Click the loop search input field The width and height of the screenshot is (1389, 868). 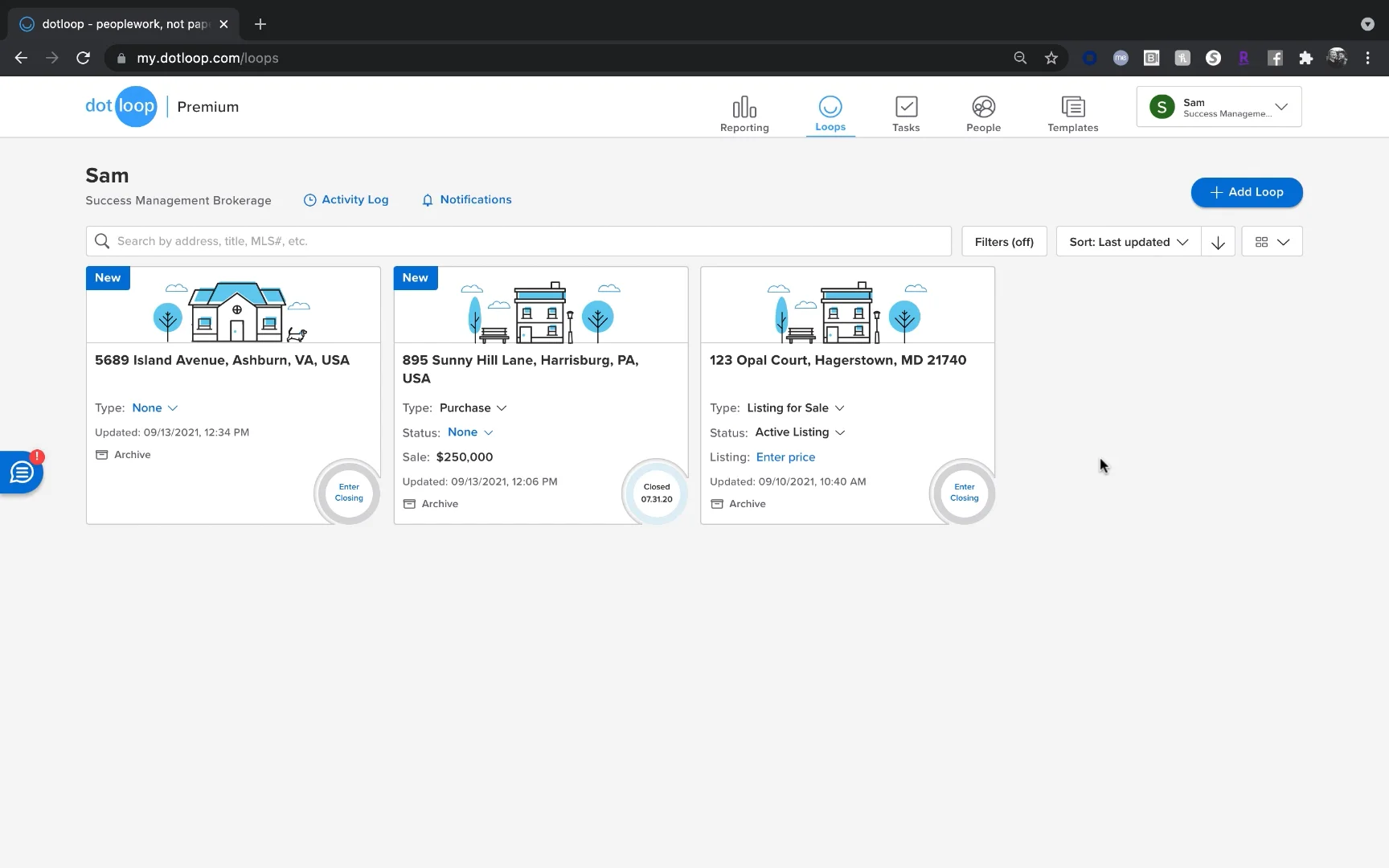coord(518,241)
